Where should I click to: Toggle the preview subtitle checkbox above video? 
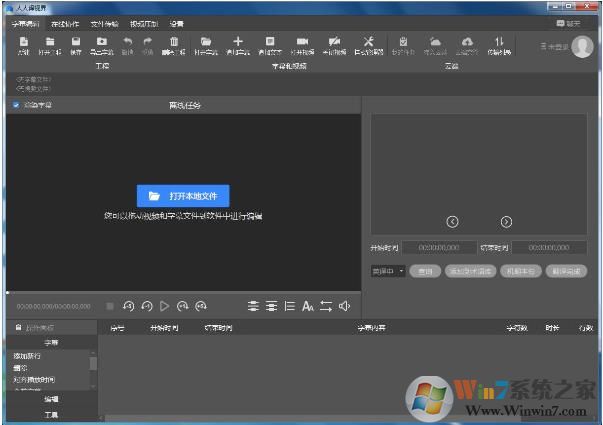point(16,105)
